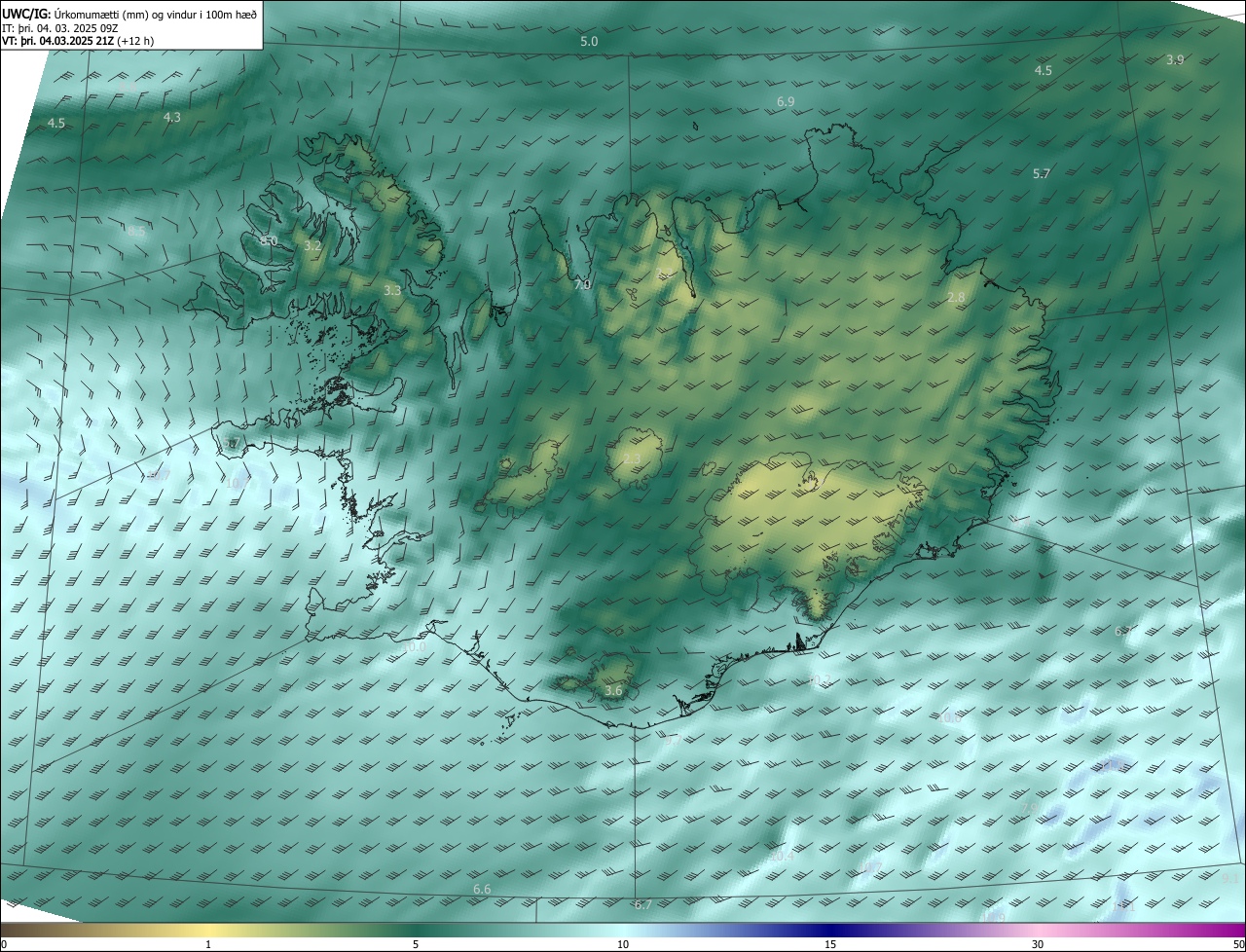Viewport: 1246px width, 952px height.
Task: Click the 'IT: þri. 04. 03. 2025 09Z' line
Action: click(59, 27)
